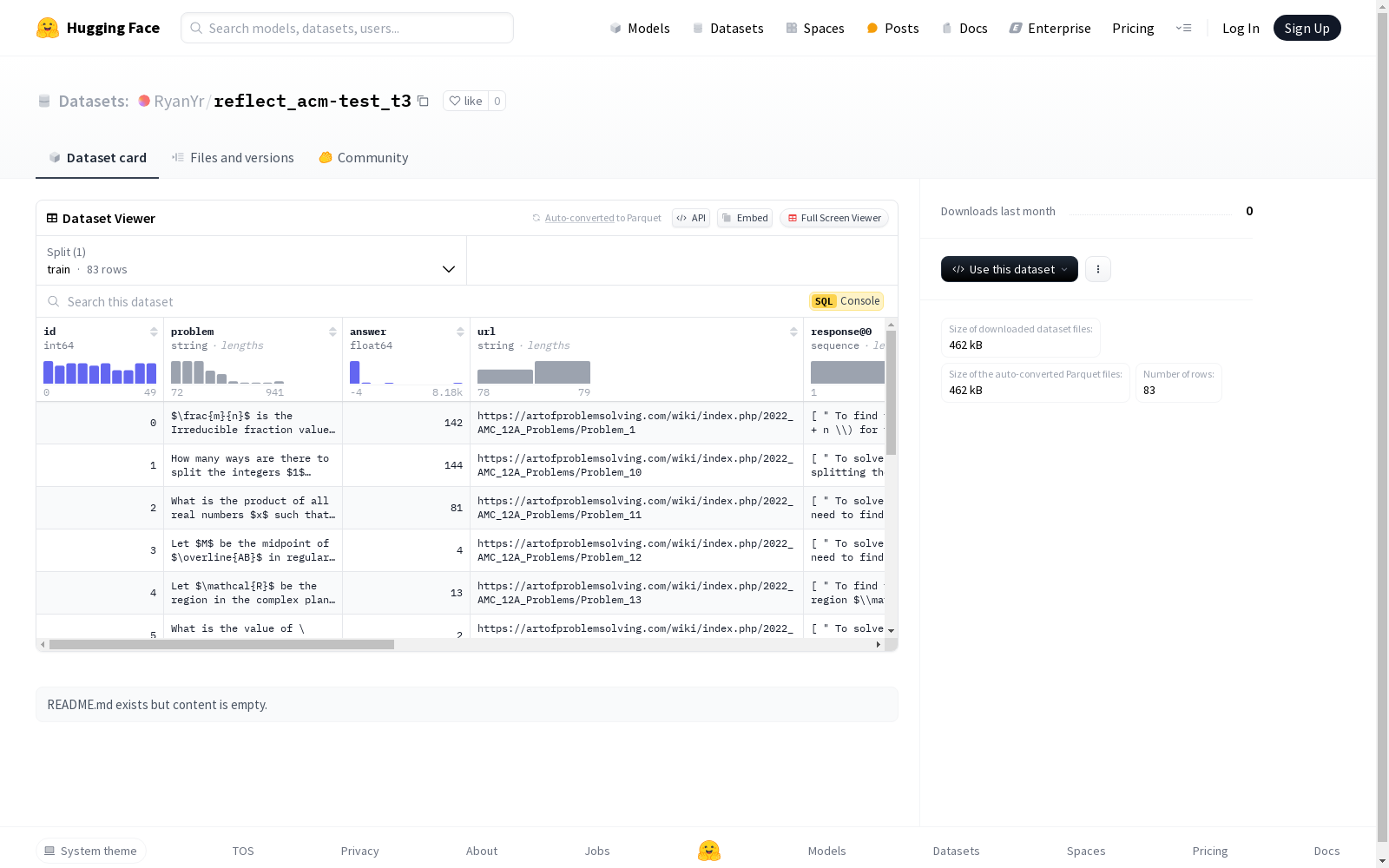The image size is (1389, 868).
Task: Open the Dataset card tab
Action: (97, 157)
